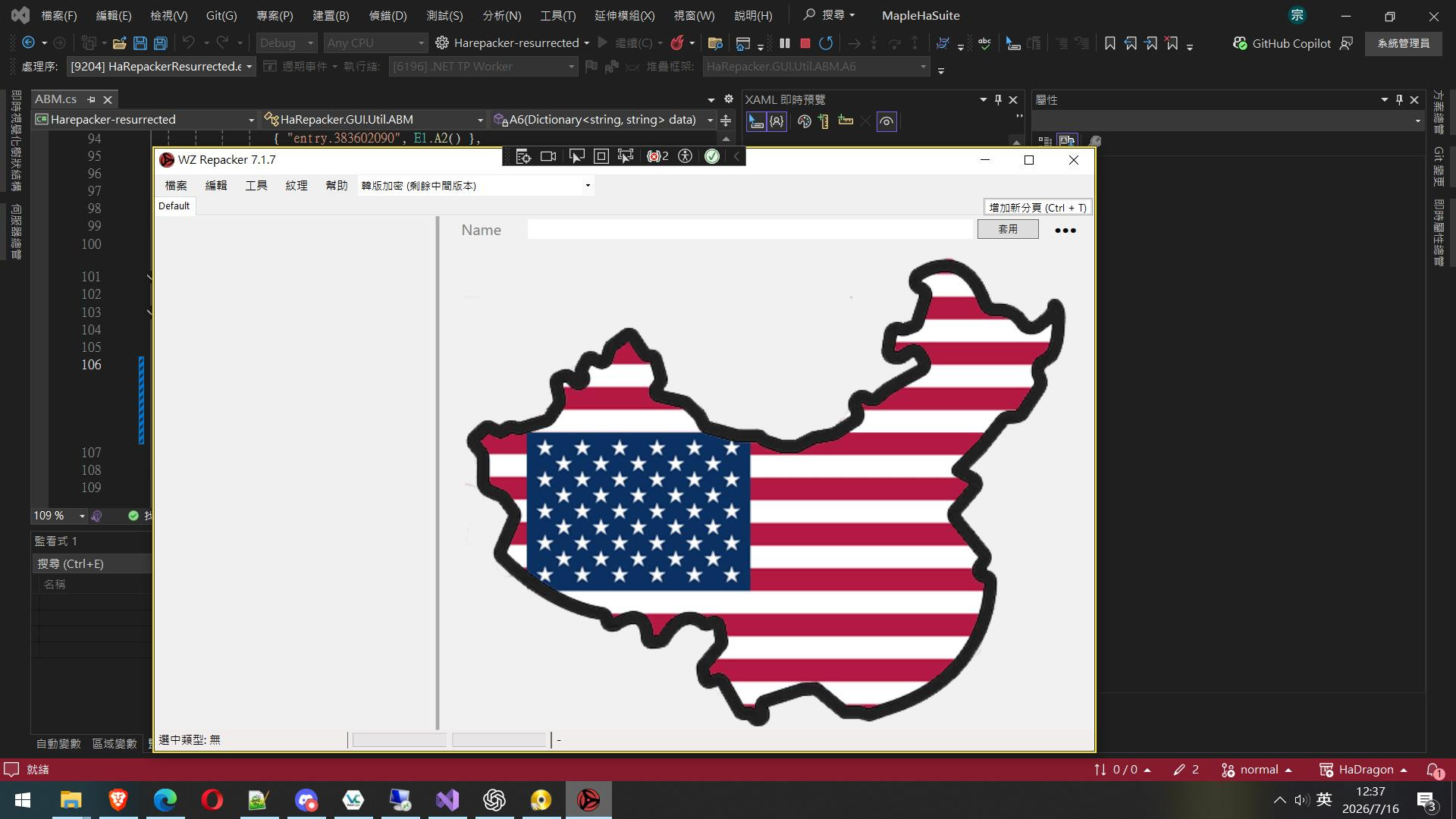The image size is (1456, 819).
Task: Open the 編輯 menu in WZ Repacker
Action: (x=216, y=186)
